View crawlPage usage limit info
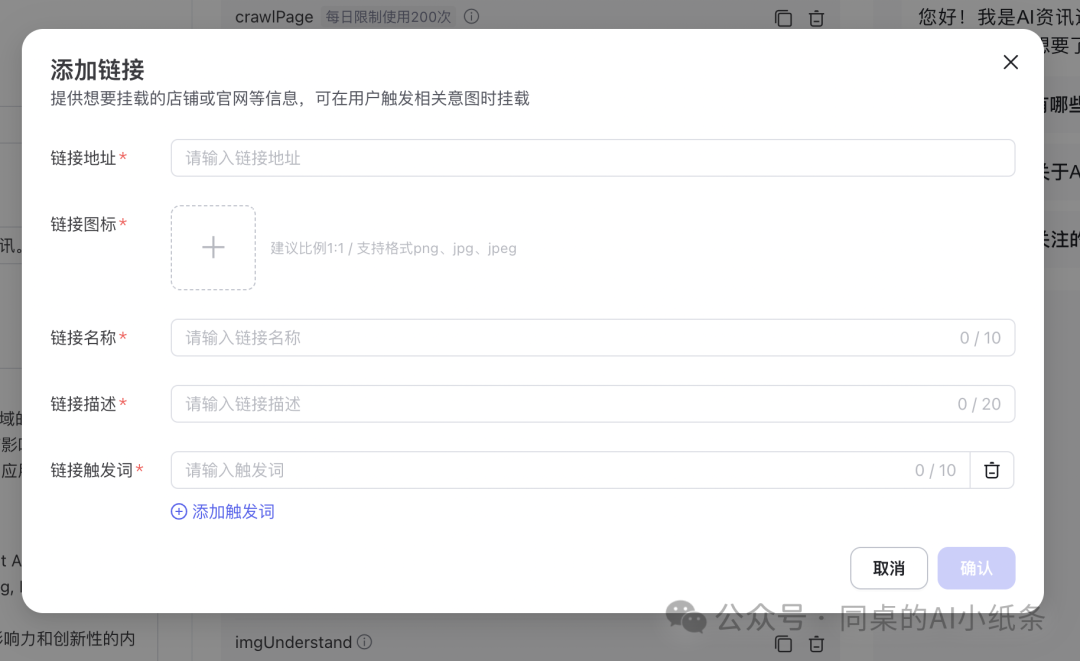The height and width of the screenshot is (661, 1080). (x=470, y=17)
